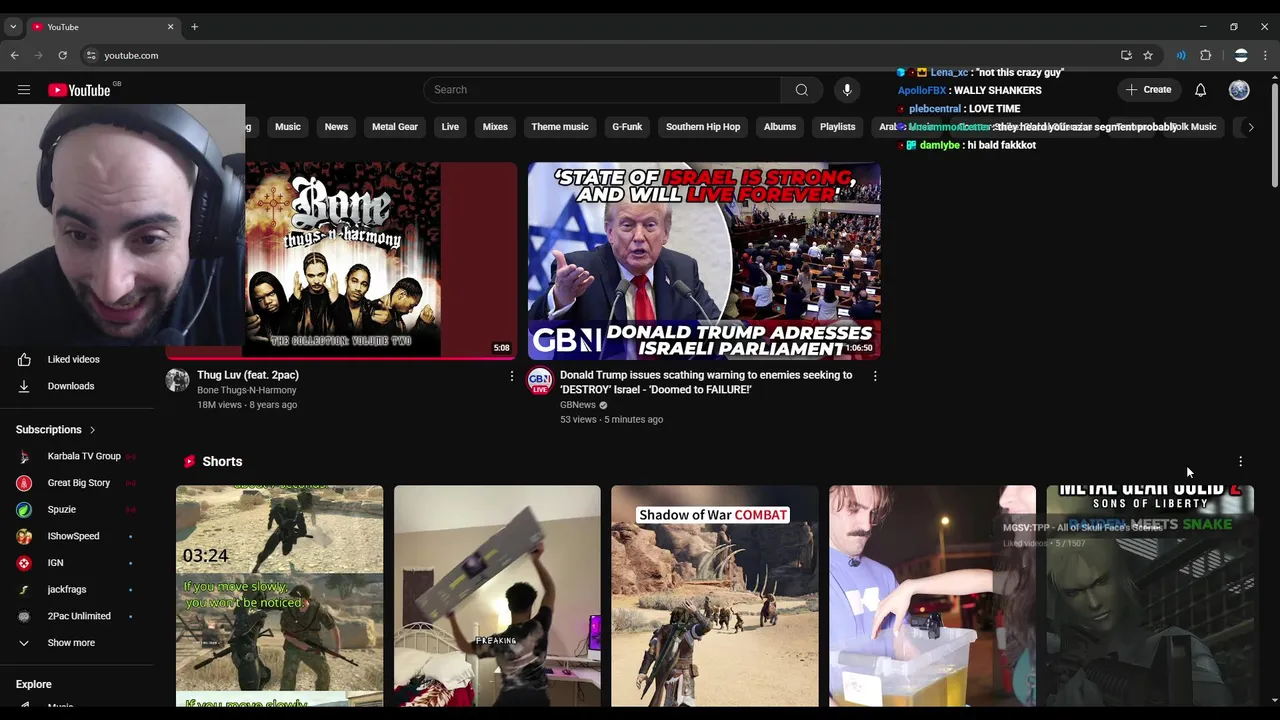Screen dimensions: 1280x720
Task: Select the Metal Gear filter chip
Action: pos(395,127)
